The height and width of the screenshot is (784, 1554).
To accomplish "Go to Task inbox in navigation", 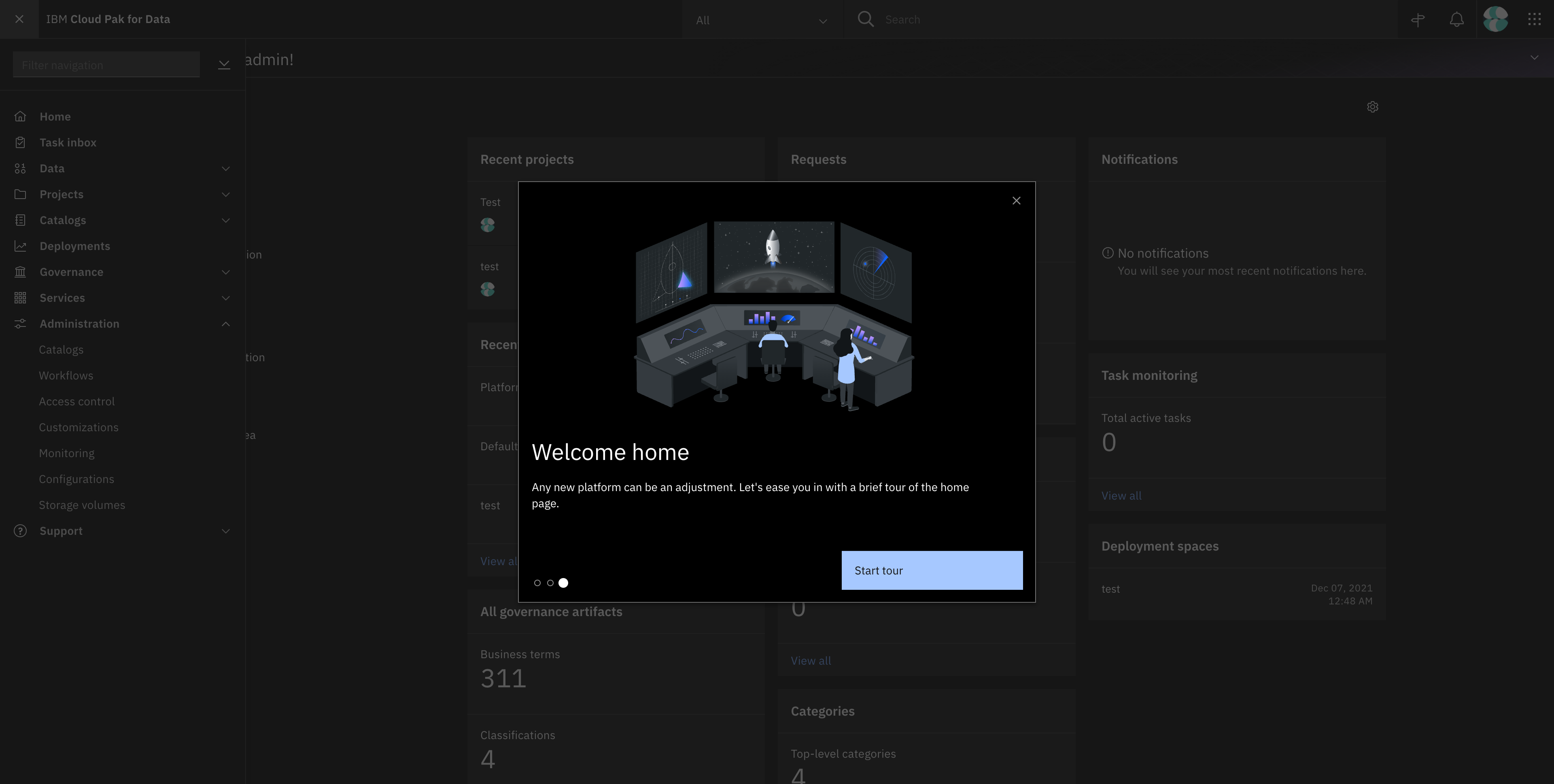I will [x=68, y=142].
